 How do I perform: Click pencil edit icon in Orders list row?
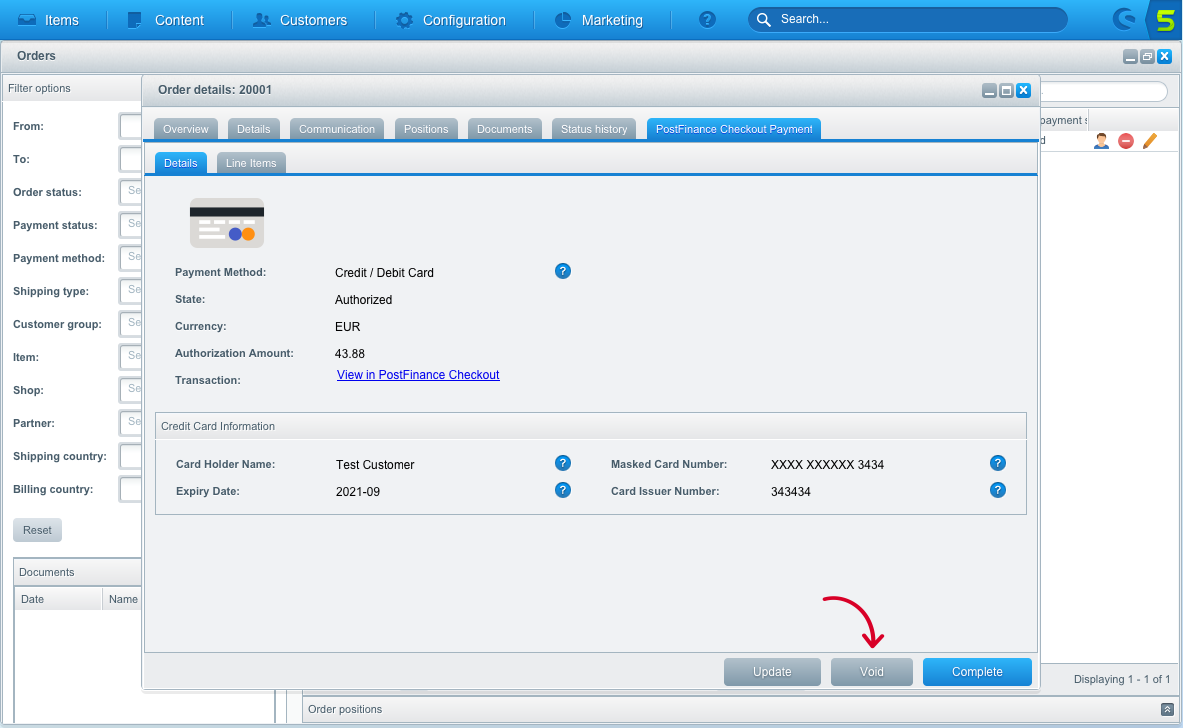click(1150, 141)
